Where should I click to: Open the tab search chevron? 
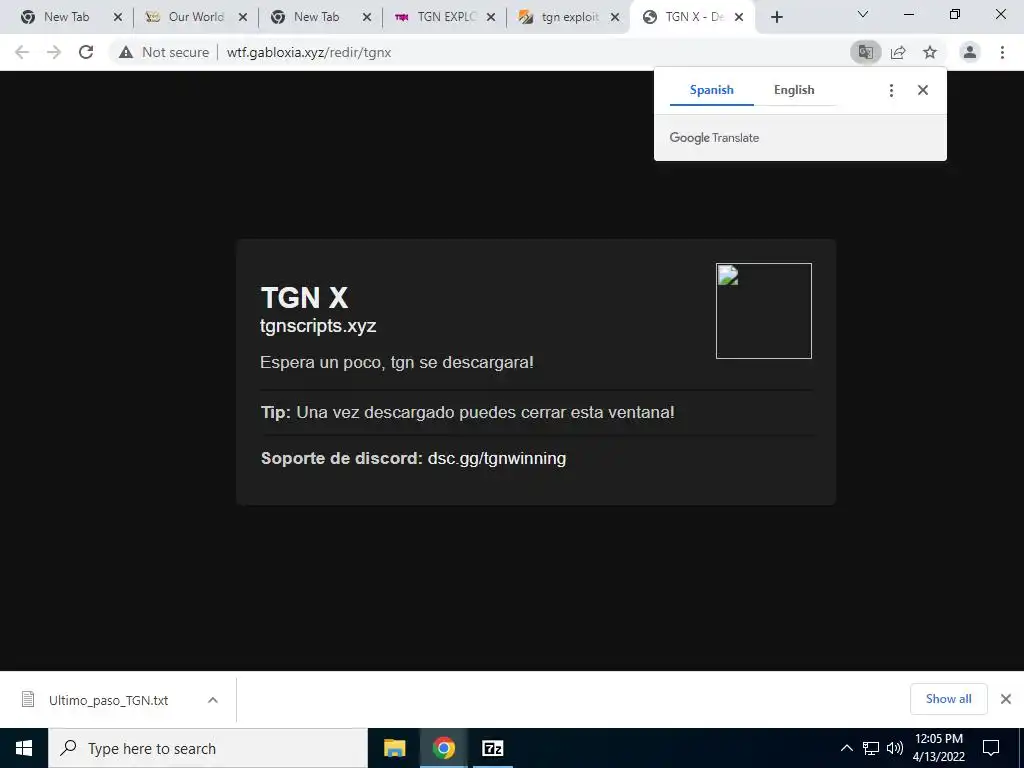(x=863, y=14)
